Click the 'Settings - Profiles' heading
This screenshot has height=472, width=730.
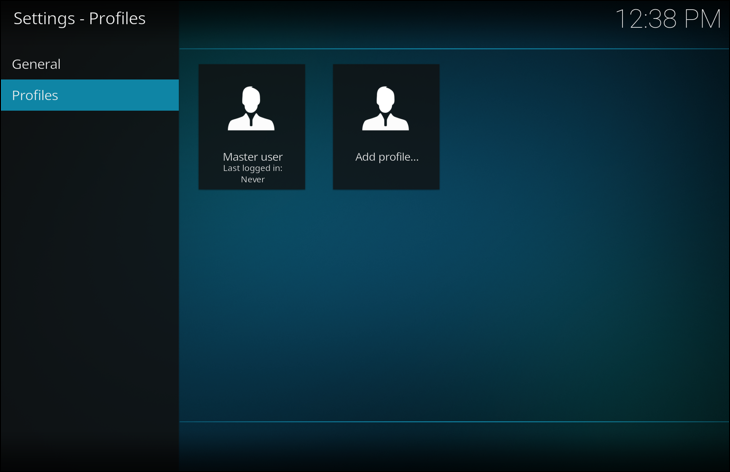pyautogui.click(x=80, y=19)
